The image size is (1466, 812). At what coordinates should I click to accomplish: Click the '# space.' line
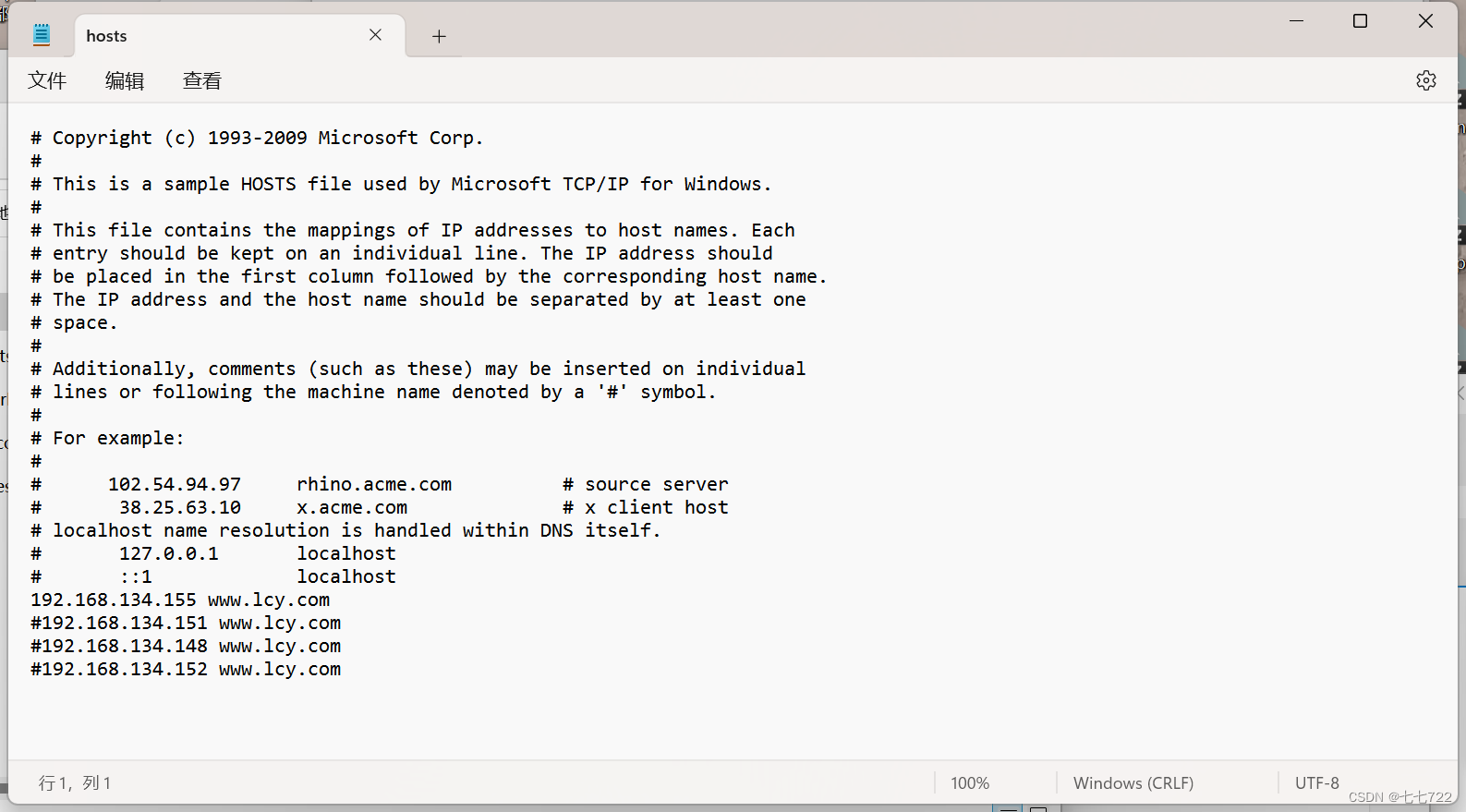[x=74, y=322]
